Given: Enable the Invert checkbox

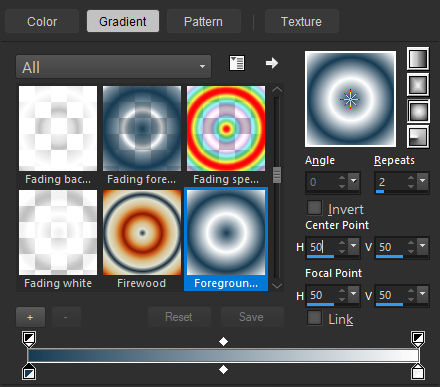Looking at the screenshot, I should point(314,207).
